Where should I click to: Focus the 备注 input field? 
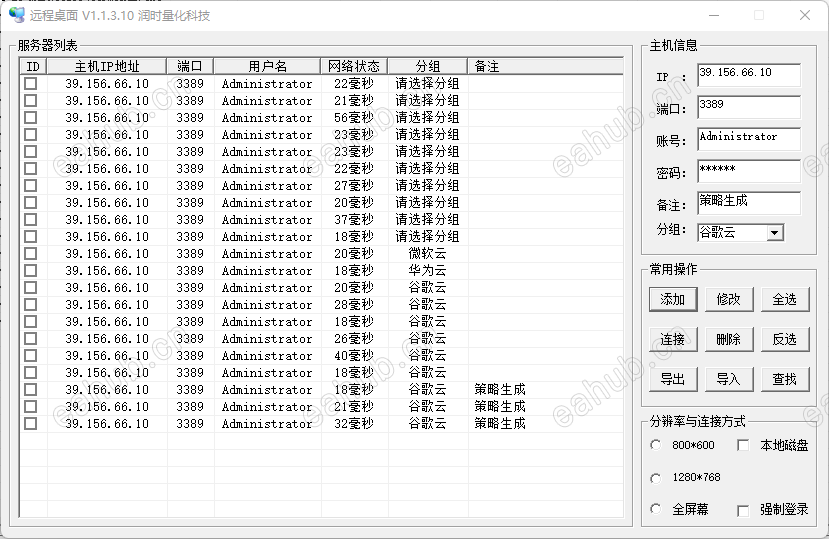pos(749,203)
